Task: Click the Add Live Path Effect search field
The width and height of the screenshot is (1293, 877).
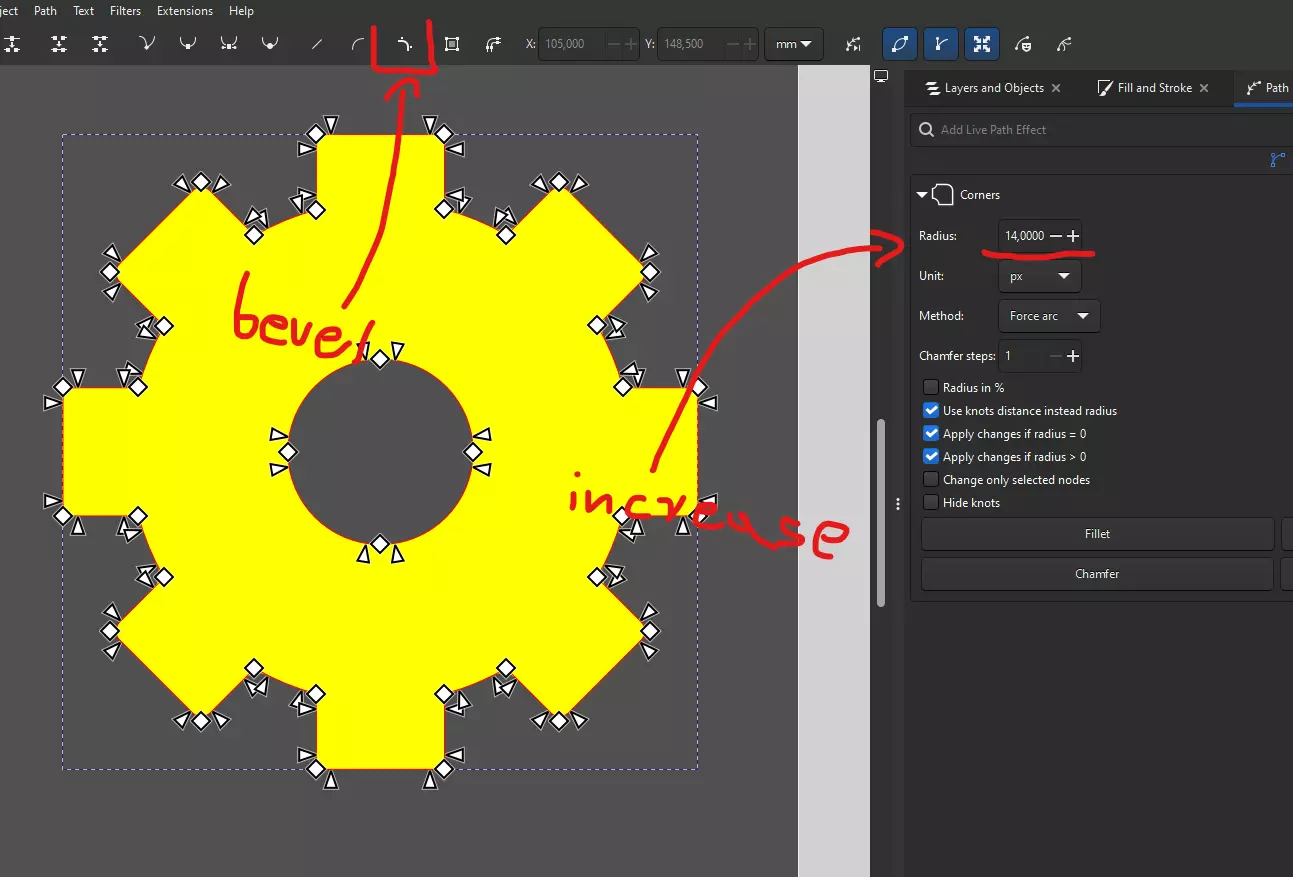Action: [x=1100, y=130]
